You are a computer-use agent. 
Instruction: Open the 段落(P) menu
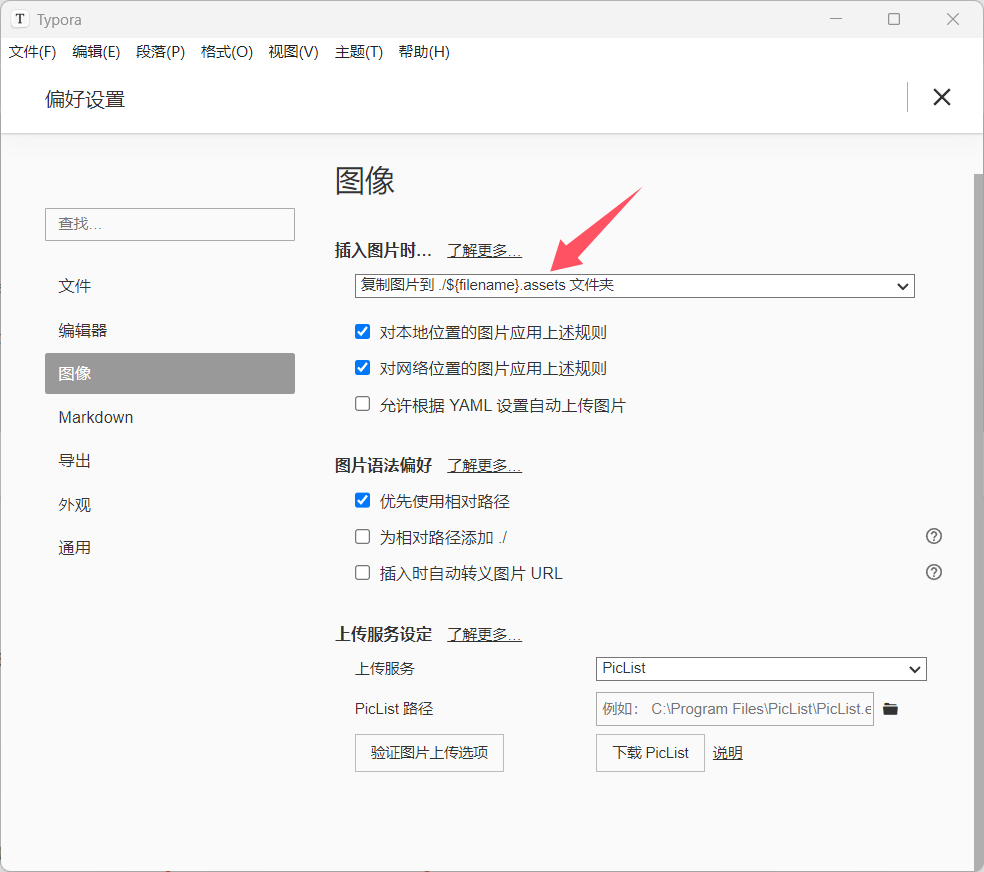tap(161, 52)
